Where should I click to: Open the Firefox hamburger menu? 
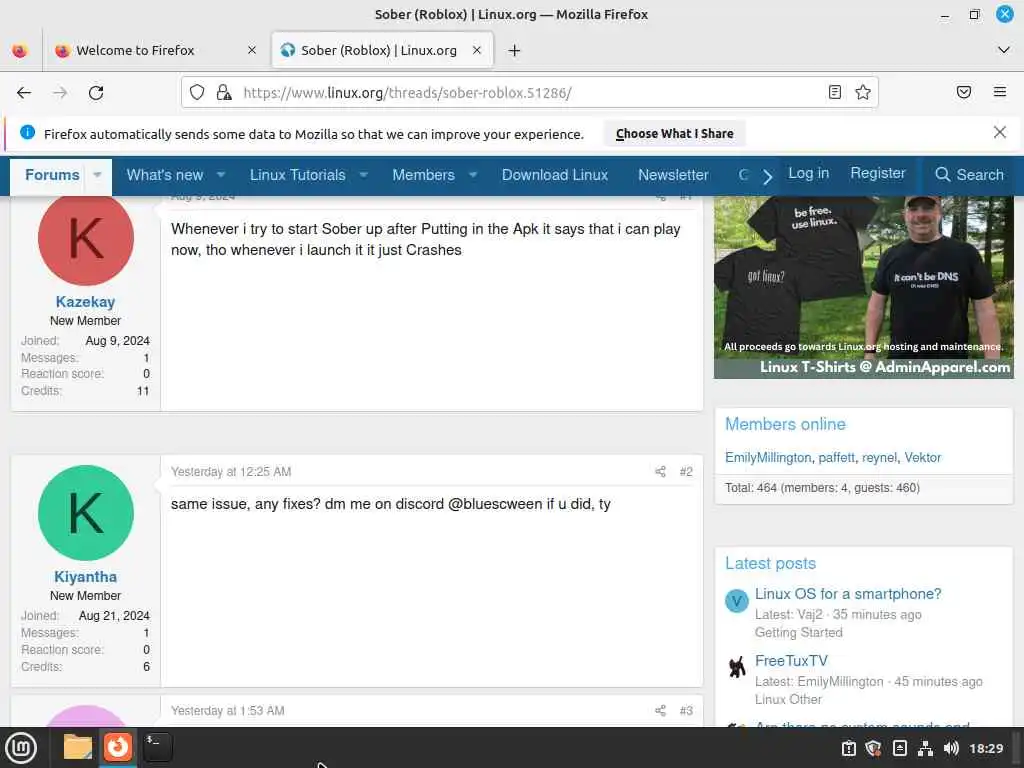pos(1000,92)
